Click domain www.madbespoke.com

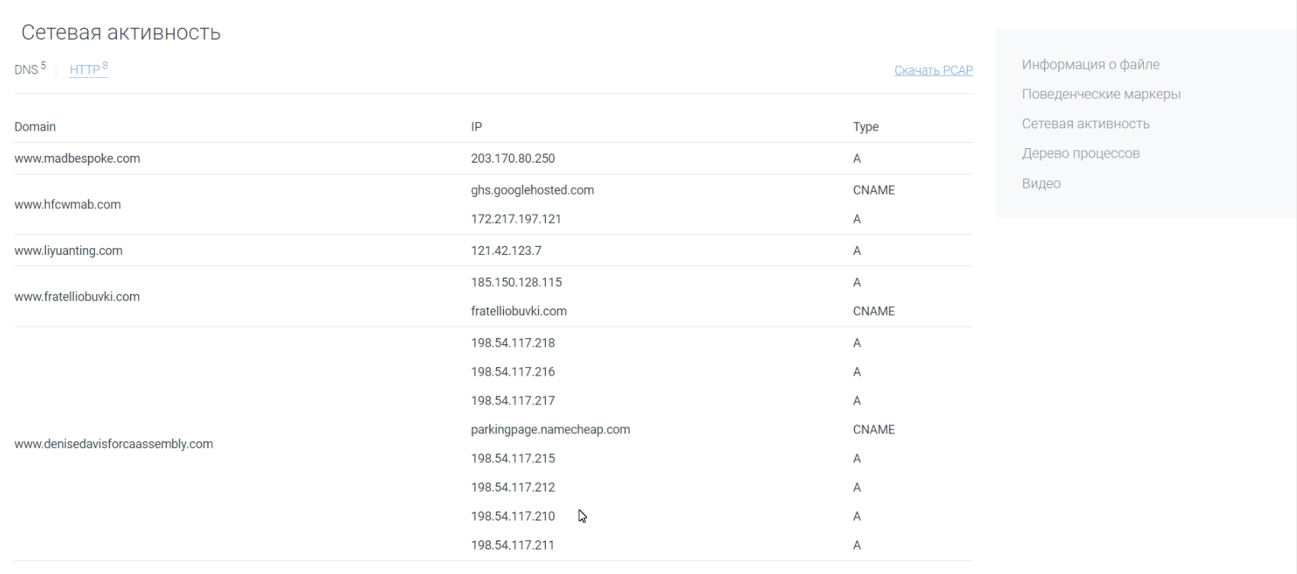[77, 158]
